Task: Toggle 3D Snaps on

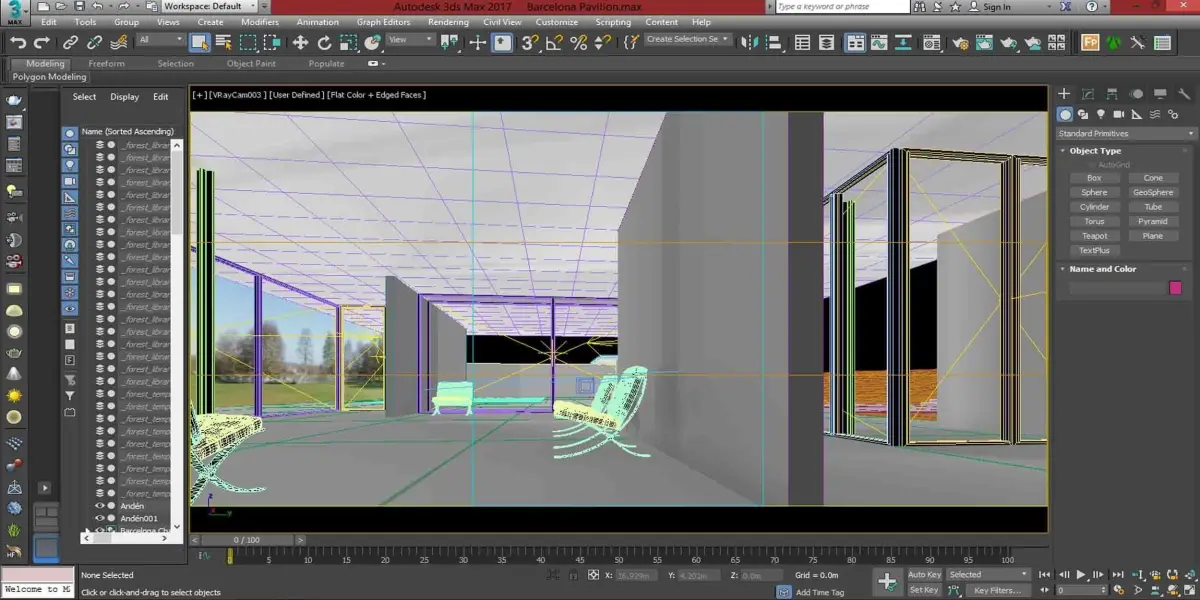Action: 529,42
